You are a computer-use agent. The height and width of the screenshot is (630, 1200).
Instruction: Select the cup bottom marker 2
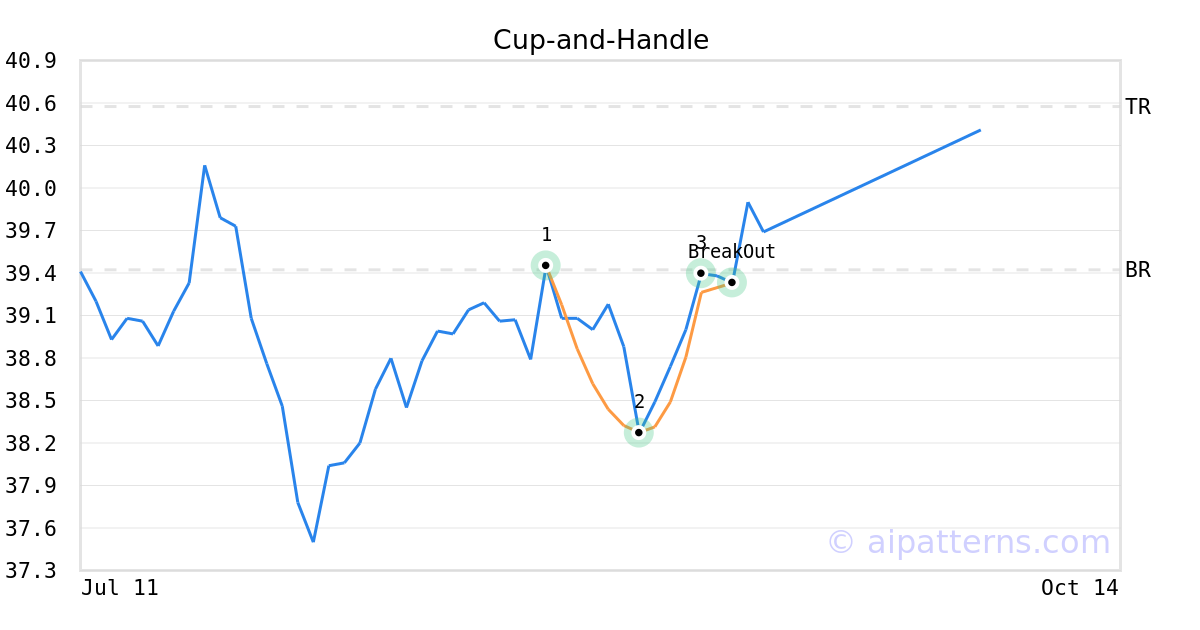pos(638,433)
